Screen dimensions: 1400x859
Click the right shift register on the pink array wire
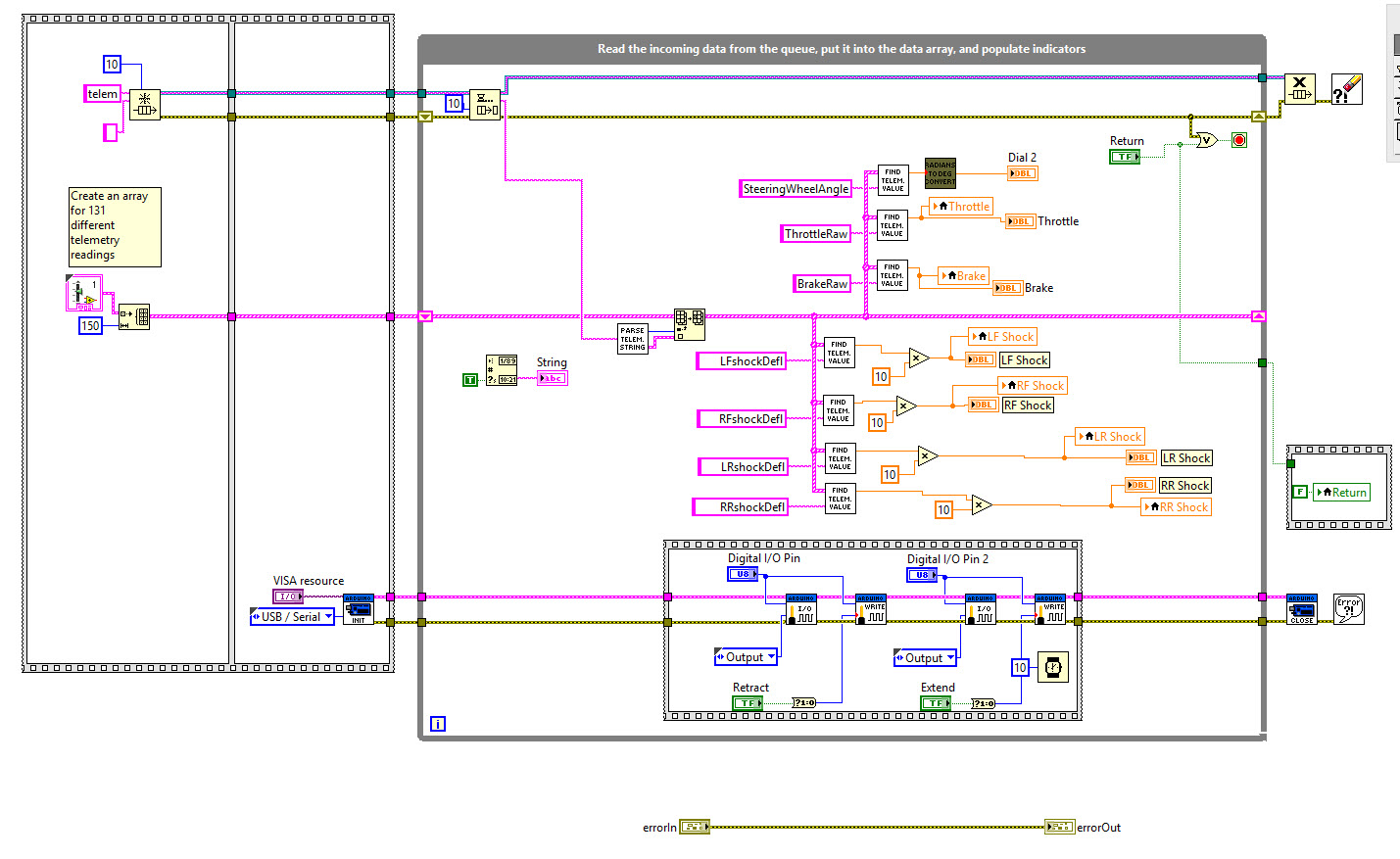click(x=1259, y=316)
